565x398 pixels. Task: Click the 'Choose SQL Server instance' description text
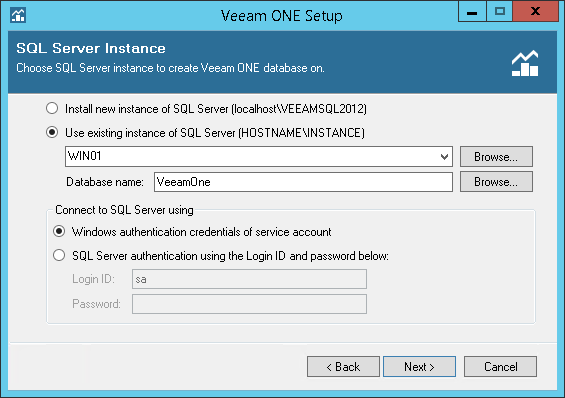click(x=170, y=68)
